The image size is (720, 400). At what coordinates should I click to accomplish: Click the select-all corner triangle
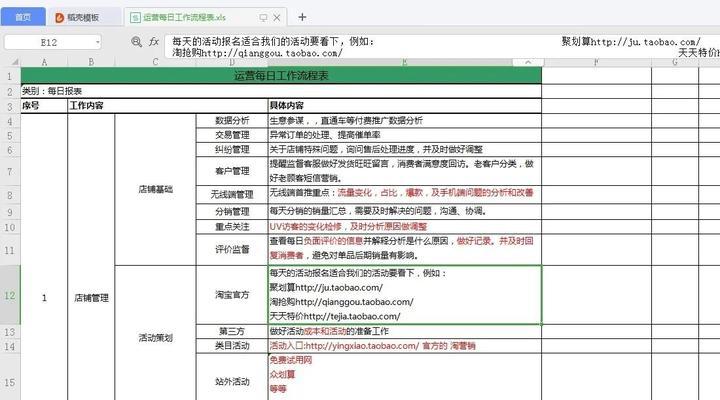pos(15,62)
